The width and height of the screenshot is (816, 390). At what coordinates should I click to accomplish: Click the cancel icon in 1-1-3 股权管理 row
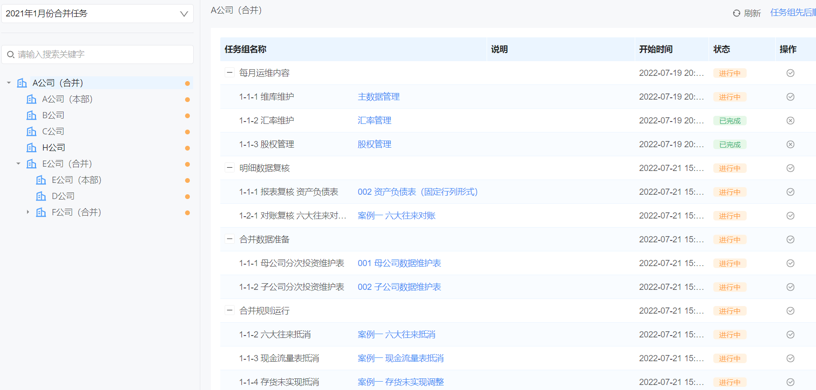[x=790, y=144]
